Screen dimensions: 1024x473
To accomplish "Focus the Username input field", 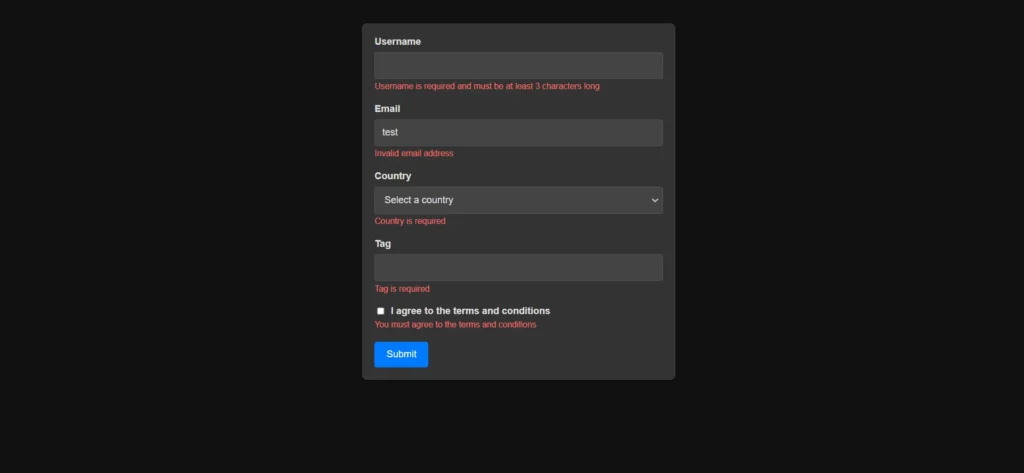I will pos(518,66).
